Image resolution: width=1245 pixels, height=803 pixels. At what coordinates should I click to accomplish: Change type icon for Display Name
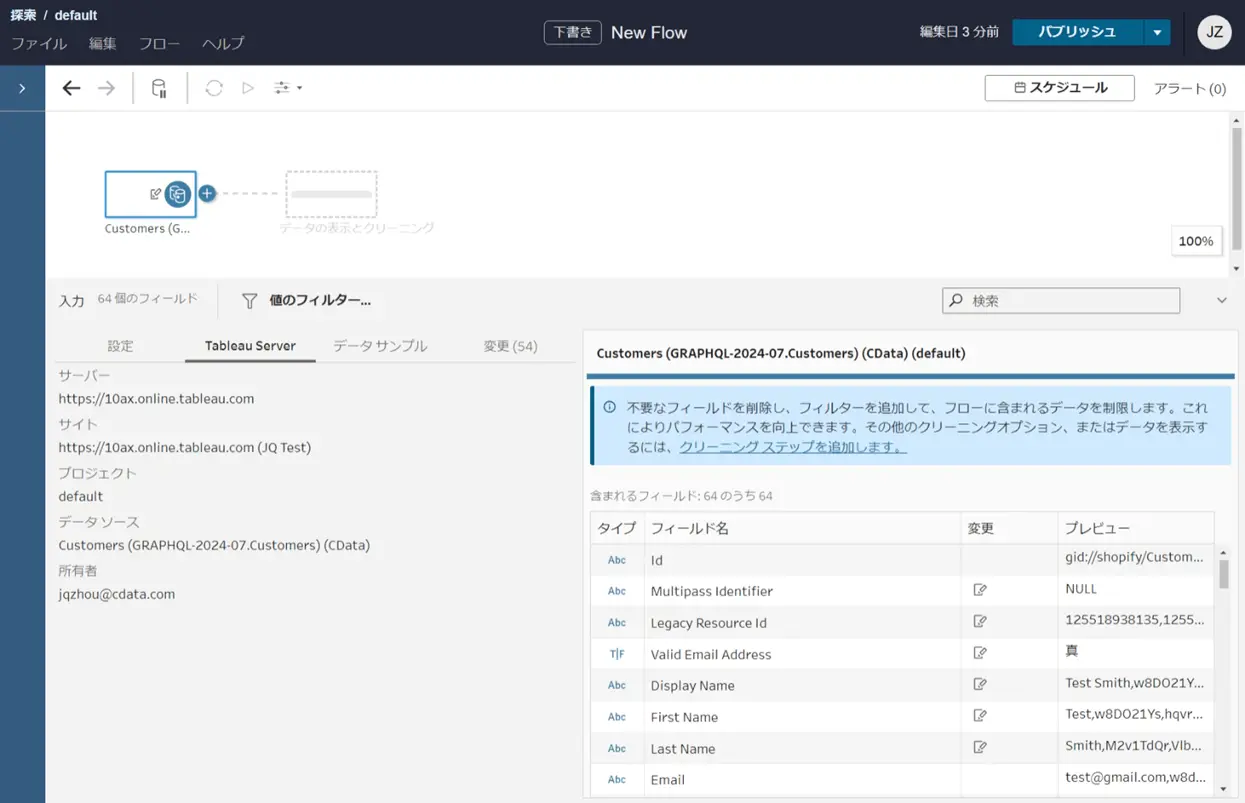point(617,685)
